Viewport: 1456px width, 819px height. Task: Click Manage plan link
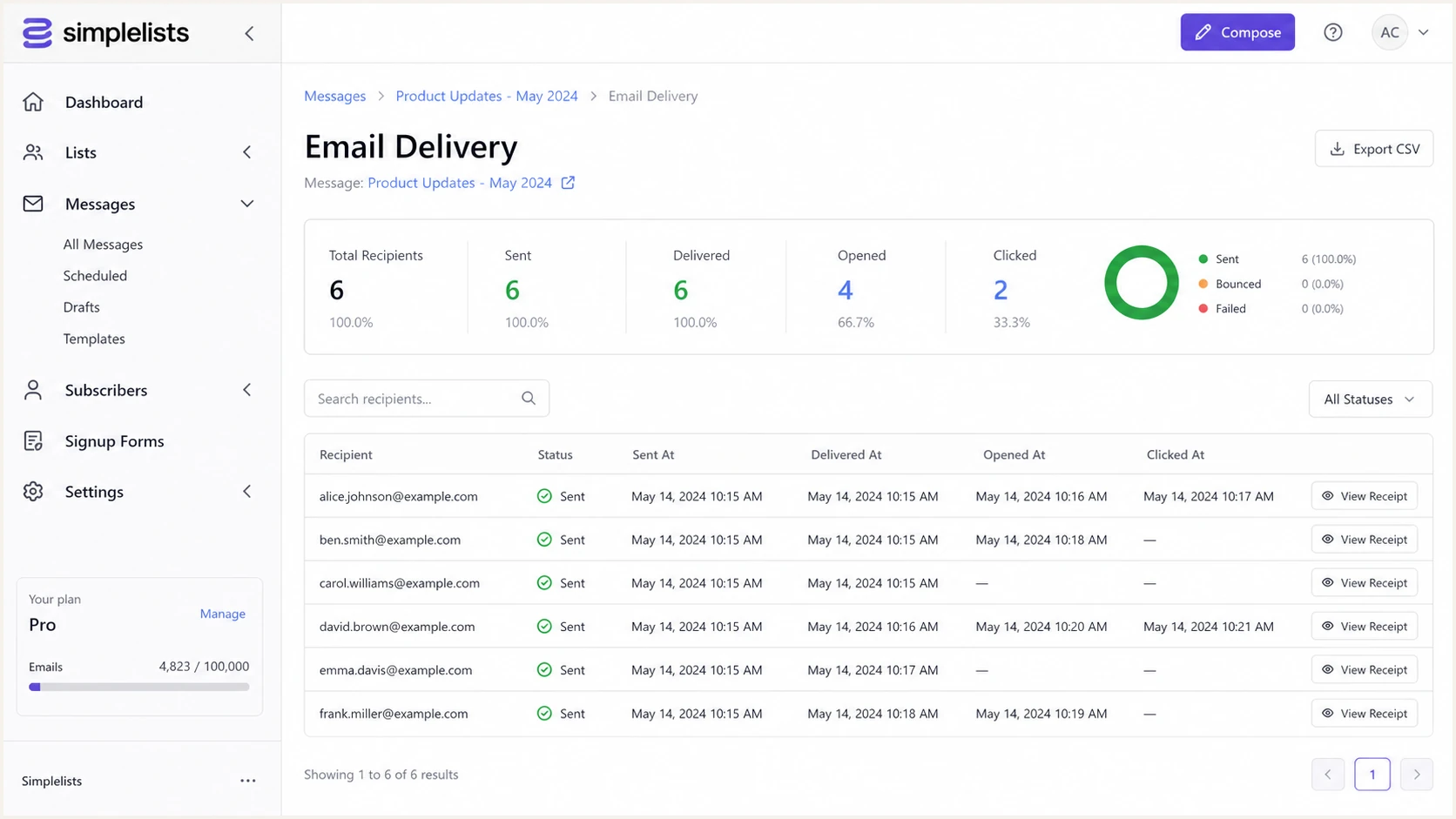click(x=223, y=614)
